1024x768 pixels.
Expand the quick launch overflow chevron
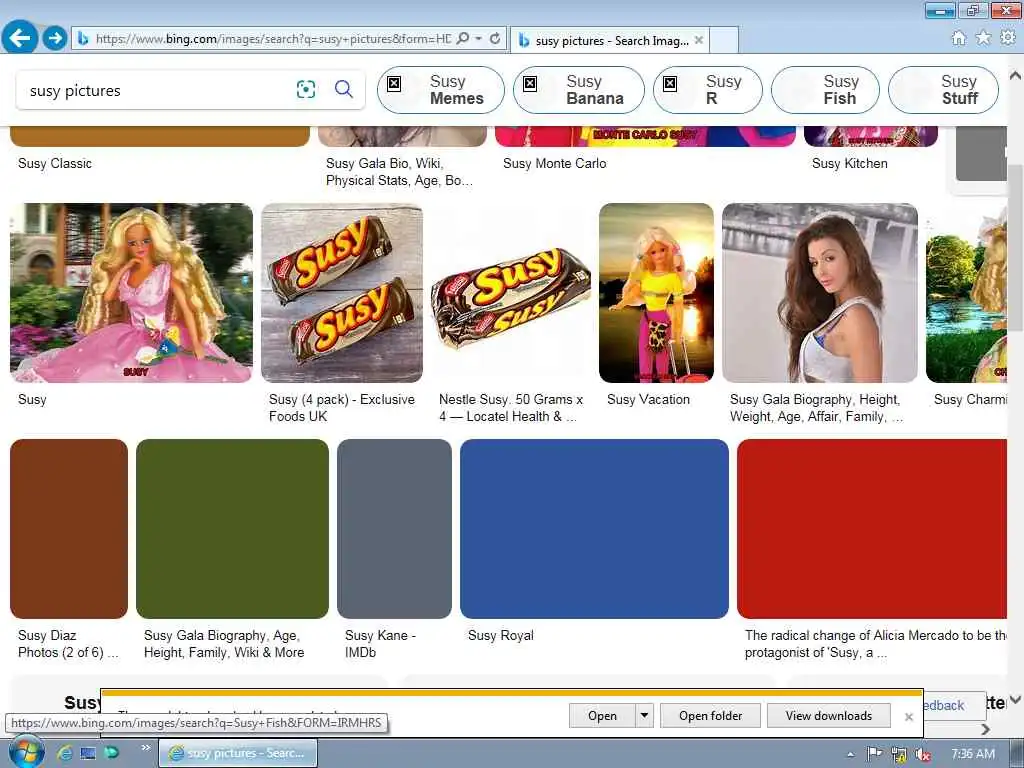[146, 748]
